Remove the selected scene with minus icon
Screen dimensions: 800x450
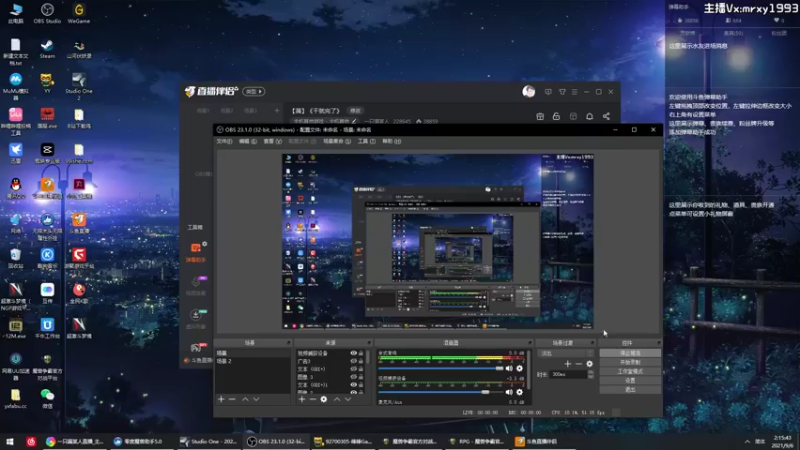232,399
